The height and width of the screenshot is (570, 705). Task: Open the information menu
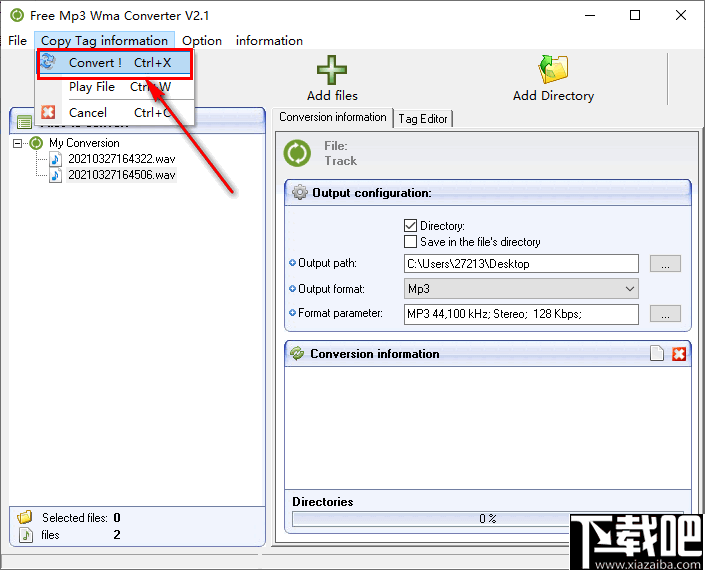point(269,40)
